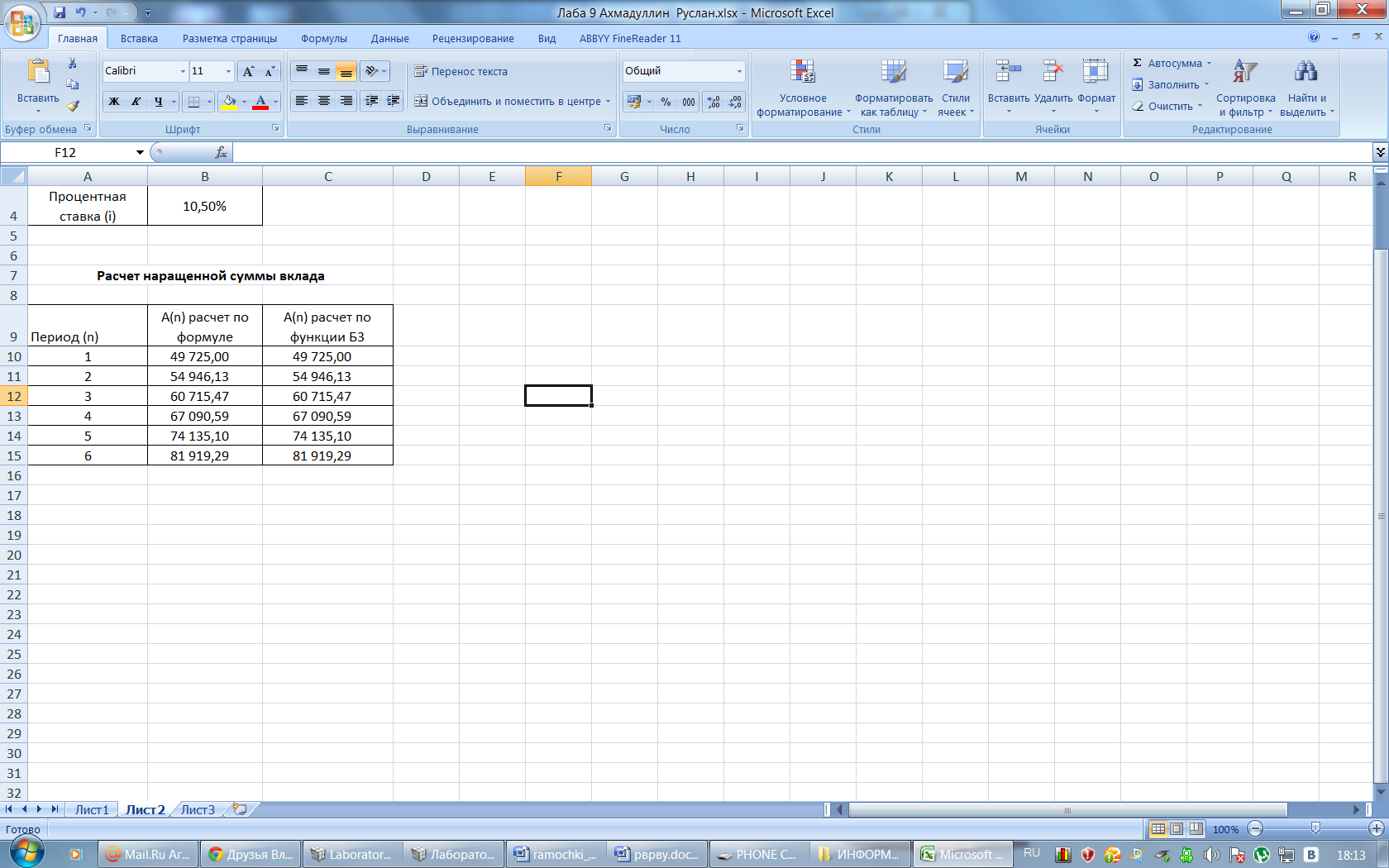Click the Find and Select binoculars icon

(x=1306, y=71)
